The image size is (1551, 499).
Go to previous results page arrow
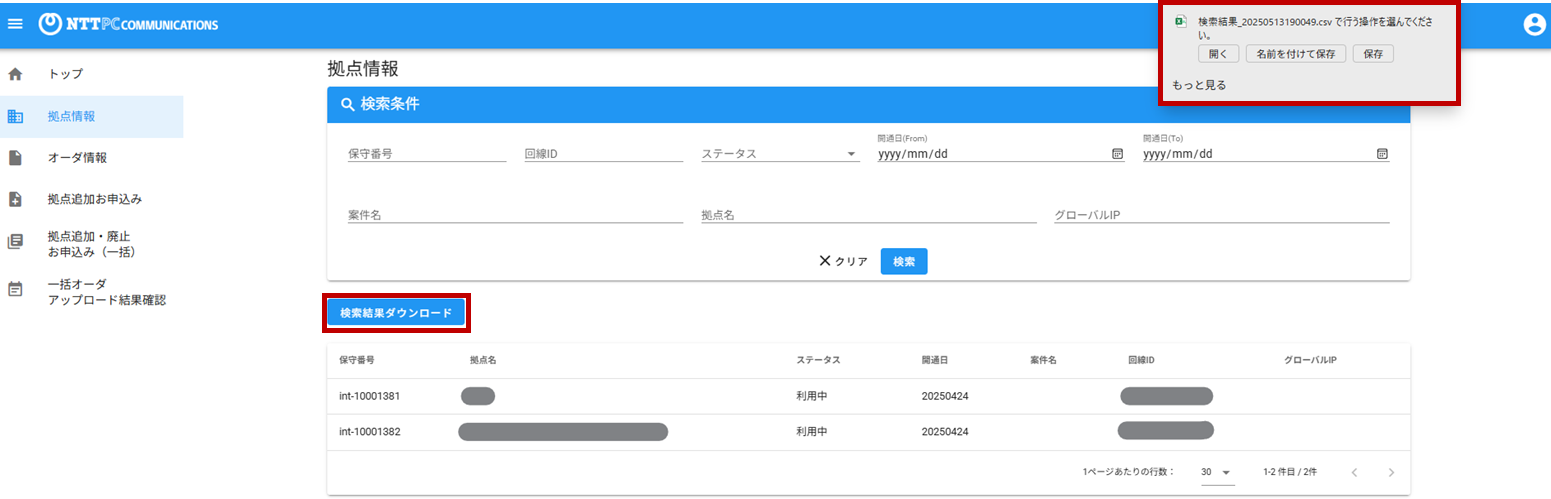(1355, 472)
